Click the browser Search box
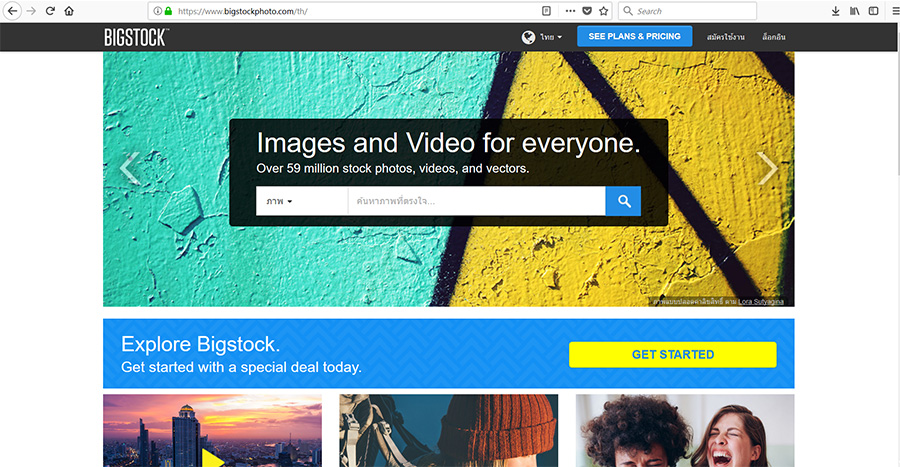 [687, 11]
